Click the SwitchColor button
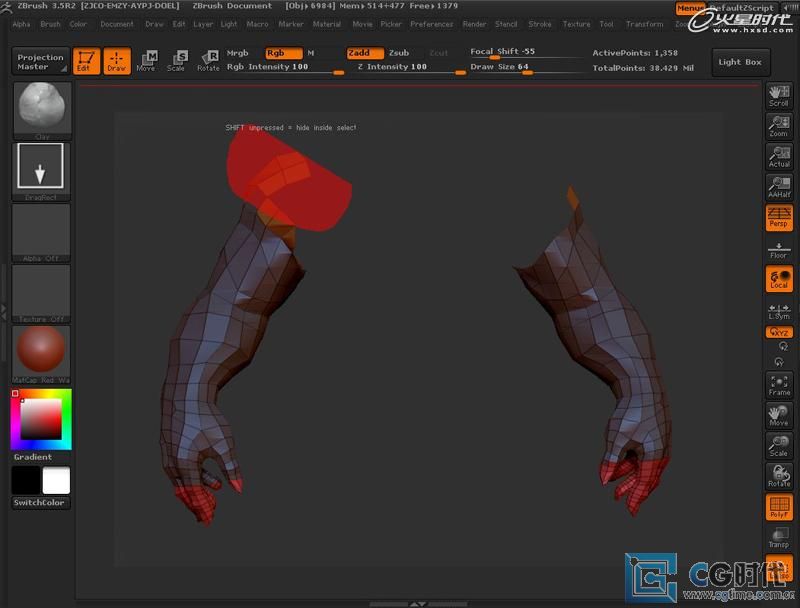This screenshot has height=608, width=800. point(40,502)
